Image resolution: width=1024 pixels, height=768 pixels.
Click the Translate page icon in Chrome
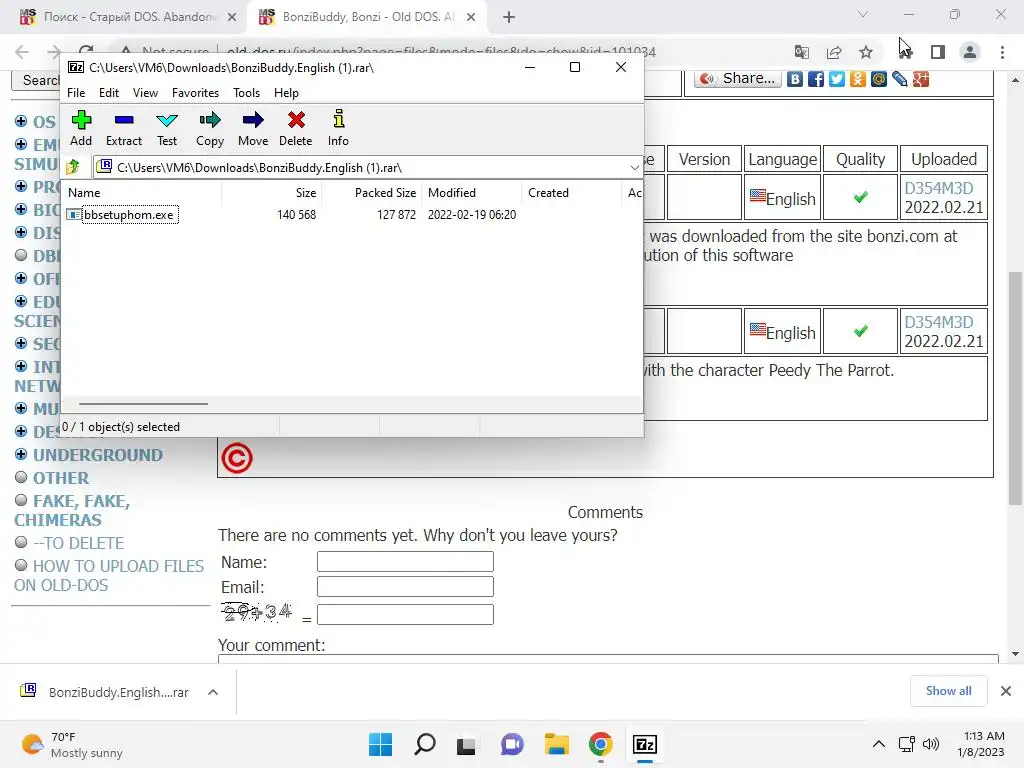point(802,52)
